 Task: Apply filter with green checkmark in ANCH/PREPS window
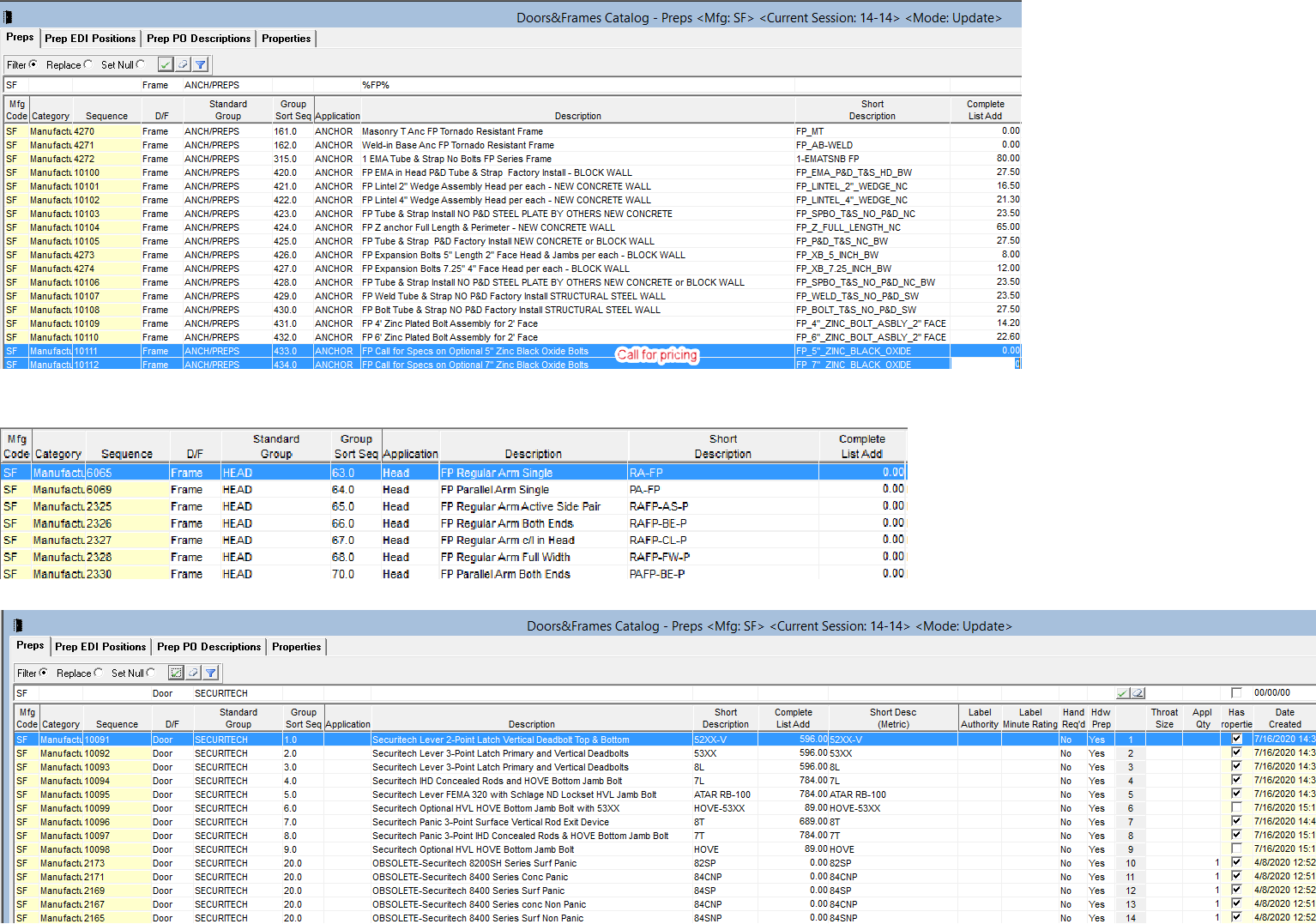tap(166, 64)
